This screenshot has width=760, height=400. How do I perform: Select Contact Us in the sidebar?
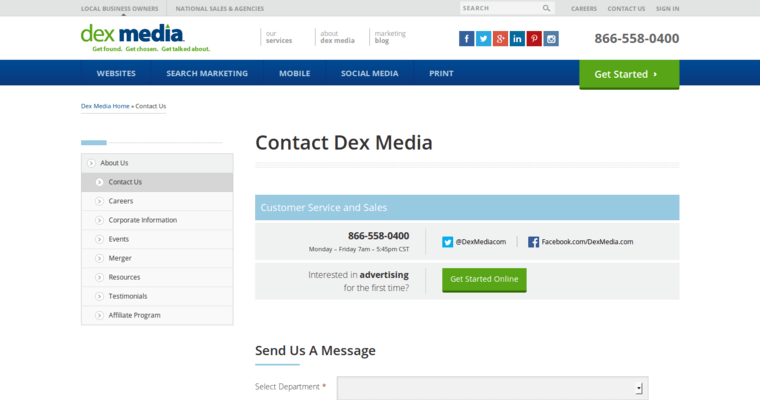tap(157, 182)
